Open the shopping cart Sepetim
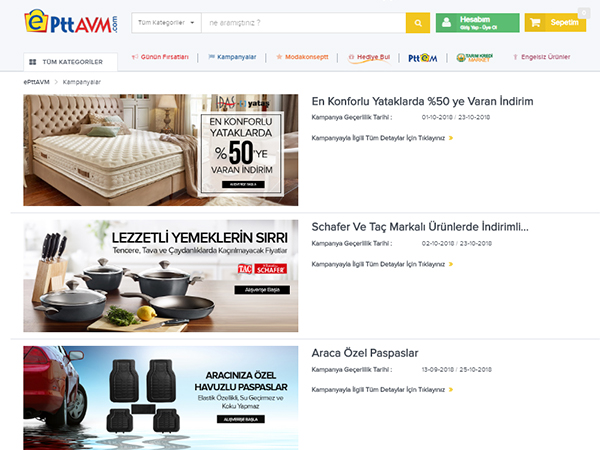This screenshot has height=450, width=600. coord(555,23)
